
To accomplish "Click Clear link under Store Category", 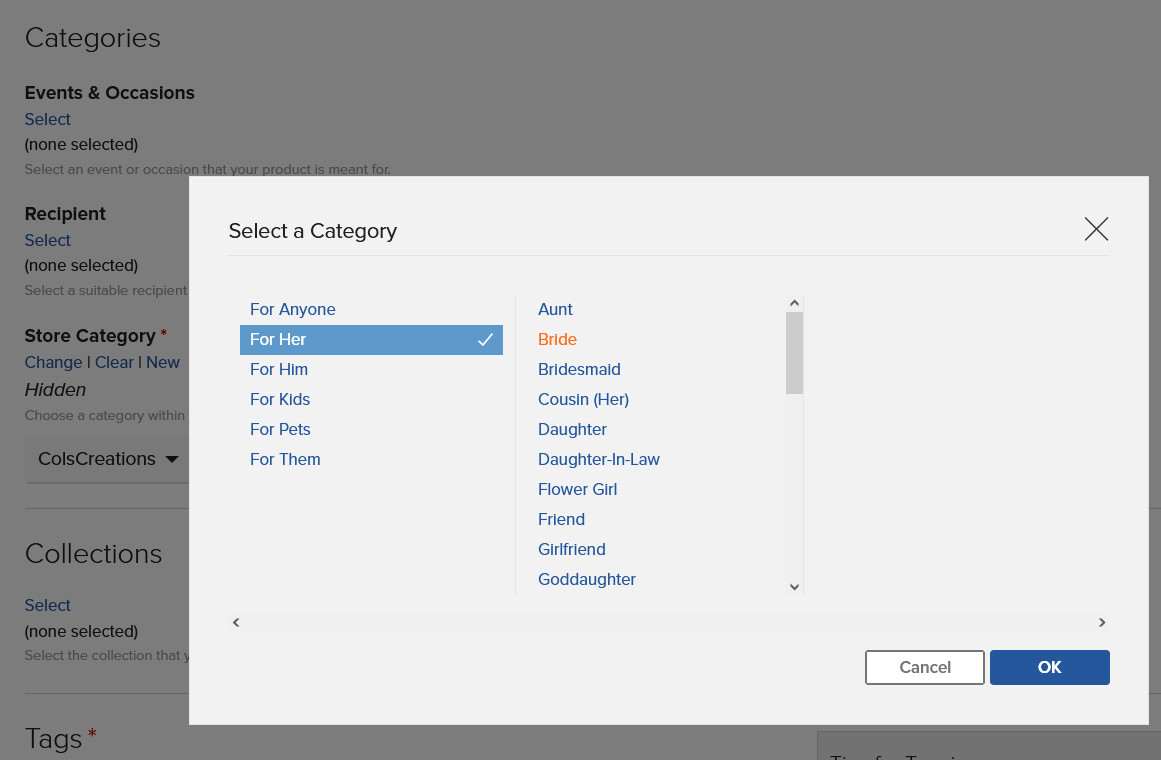I will pos(114,362).
